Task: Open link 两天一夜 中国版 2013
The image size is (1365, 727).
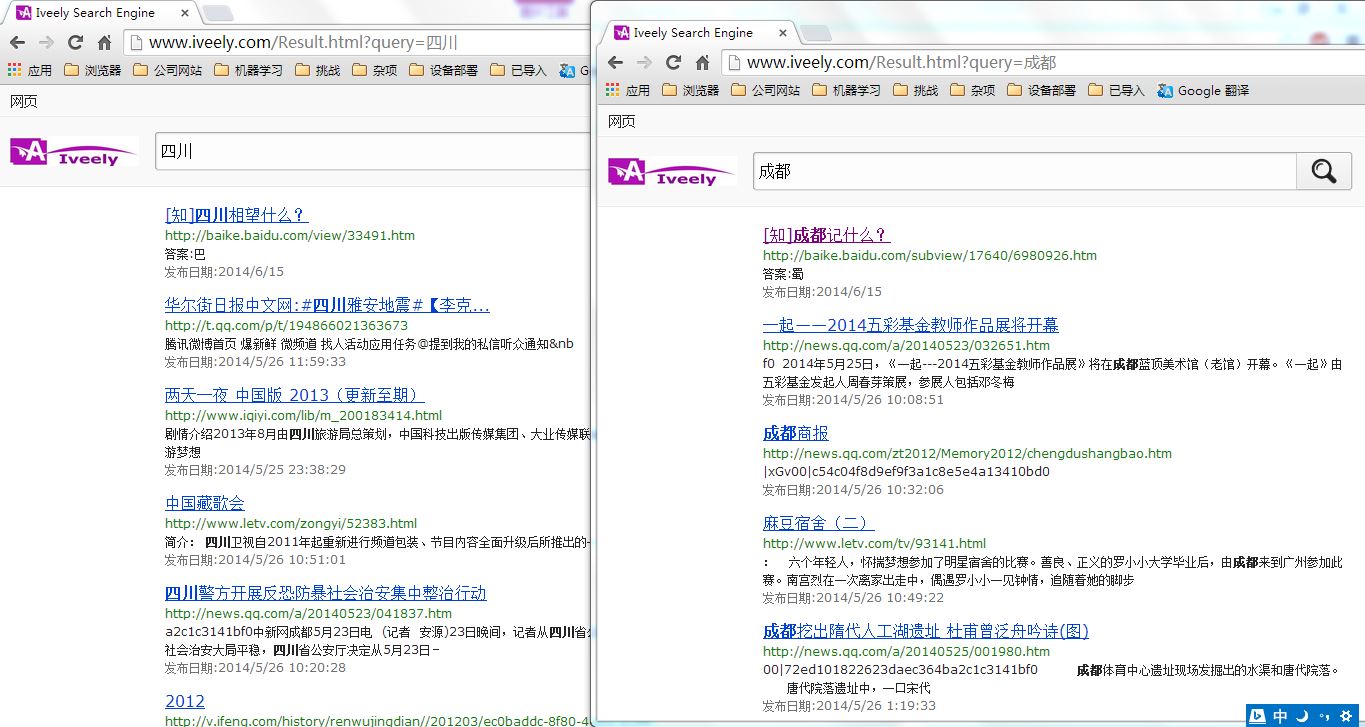Action: point(295,395)
